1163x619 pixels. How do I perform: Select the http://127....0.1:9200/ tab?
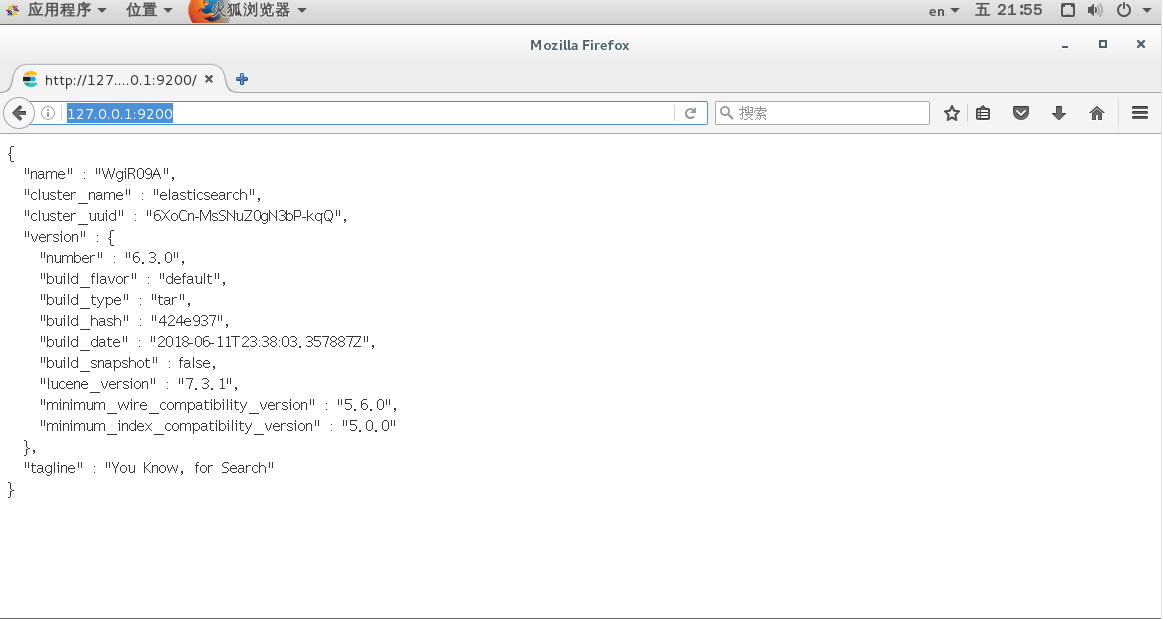[119, 79]
